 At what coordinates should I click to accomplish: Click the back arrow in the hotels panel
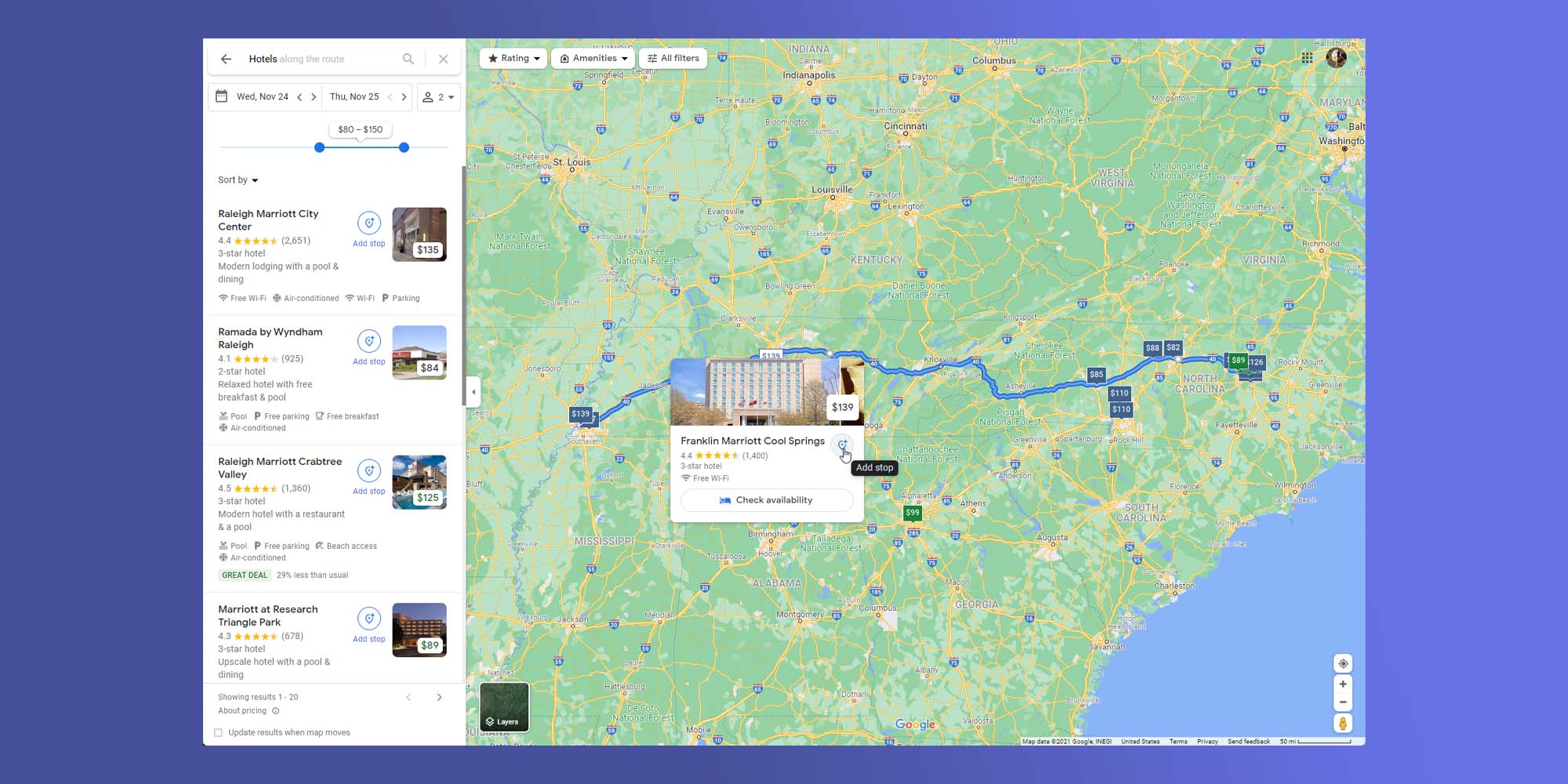227,59
